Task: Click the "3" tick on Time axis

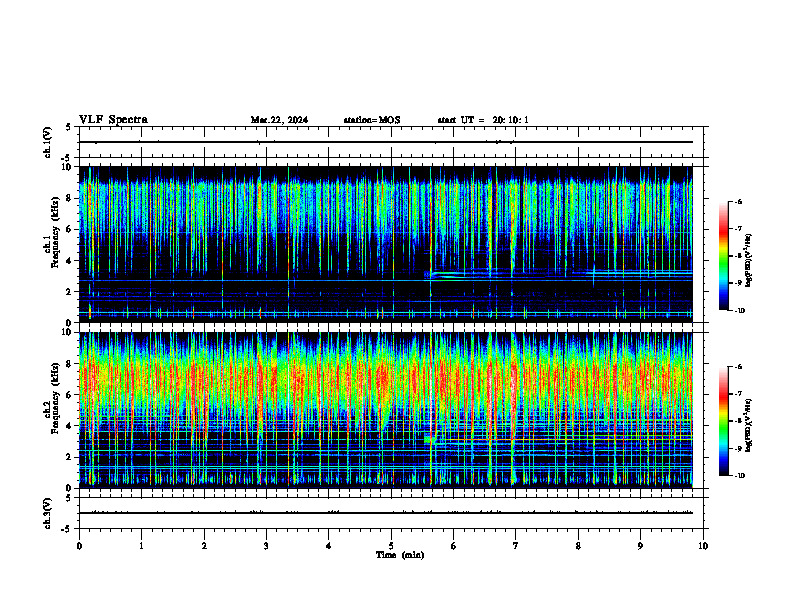Action: pos(266,546)
